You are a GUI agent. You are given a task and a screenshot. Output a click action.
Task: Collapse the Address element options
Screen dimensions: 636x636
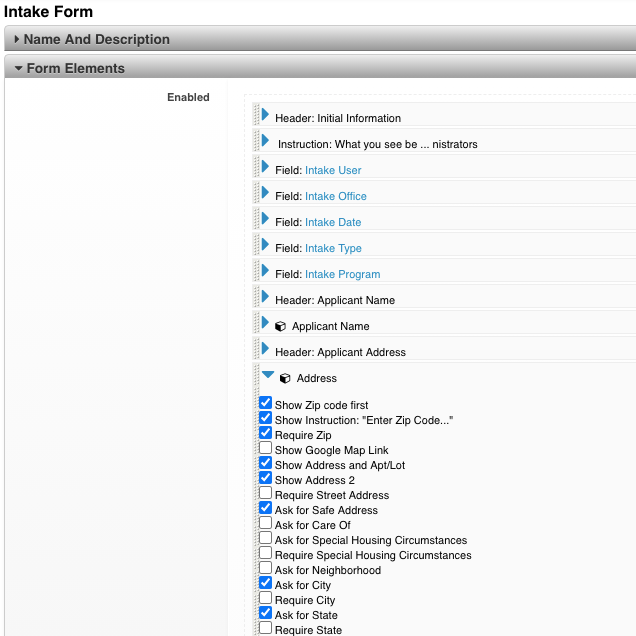pyautogui.click(x=268, y=376)
